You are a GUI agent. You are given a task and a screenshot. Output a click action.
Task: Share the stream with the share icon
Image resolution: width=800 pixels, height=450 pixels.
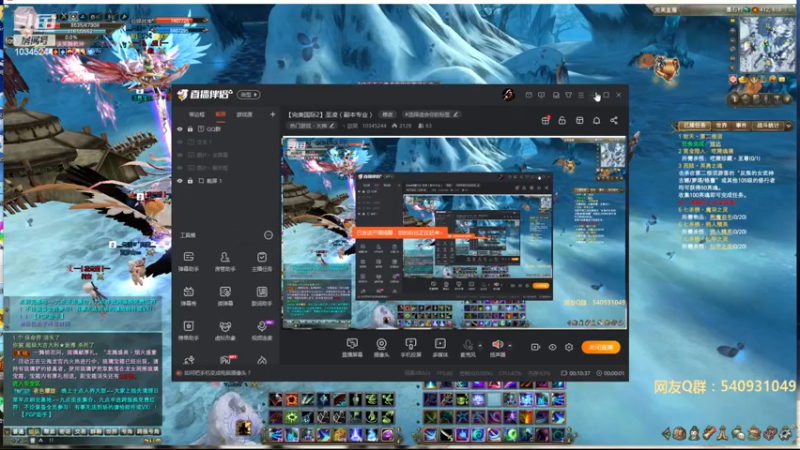pyautogui.click(x=614, y=120)
